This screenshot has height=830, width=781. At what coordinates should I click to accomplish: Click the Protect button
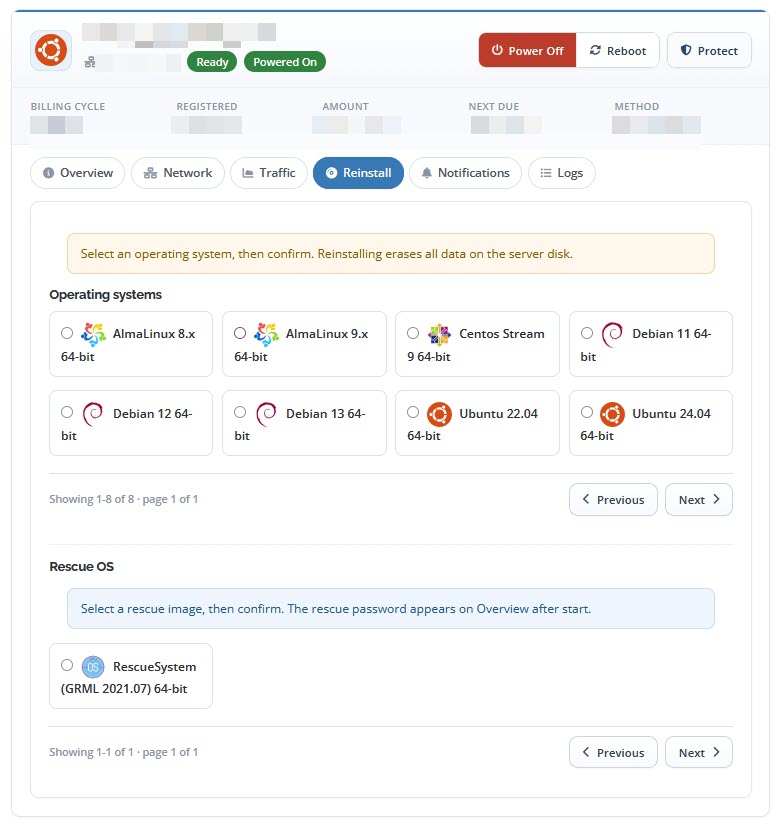point(710,50)
